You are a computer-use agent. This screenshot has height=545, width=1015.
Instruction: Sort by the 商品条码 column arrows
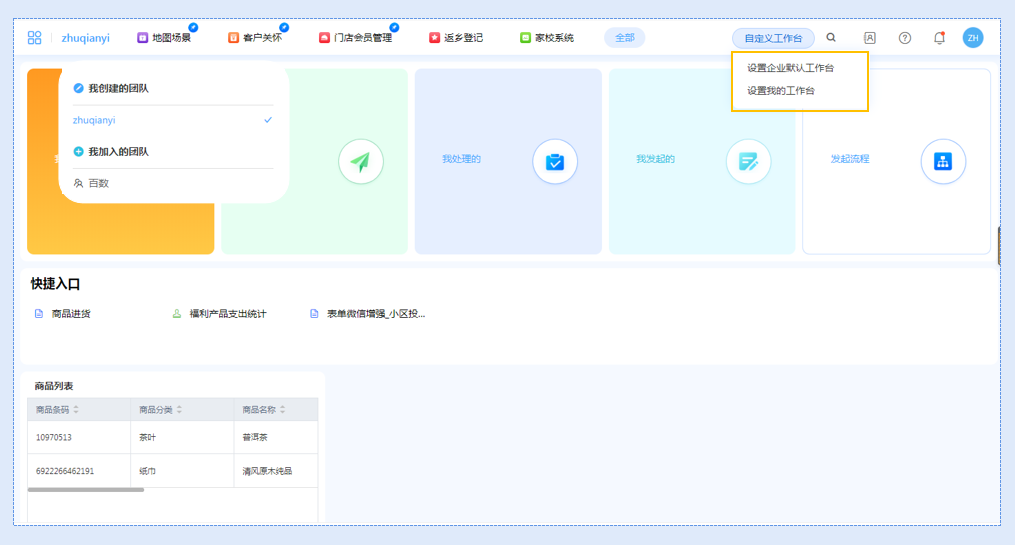click(x=76, y=410)
